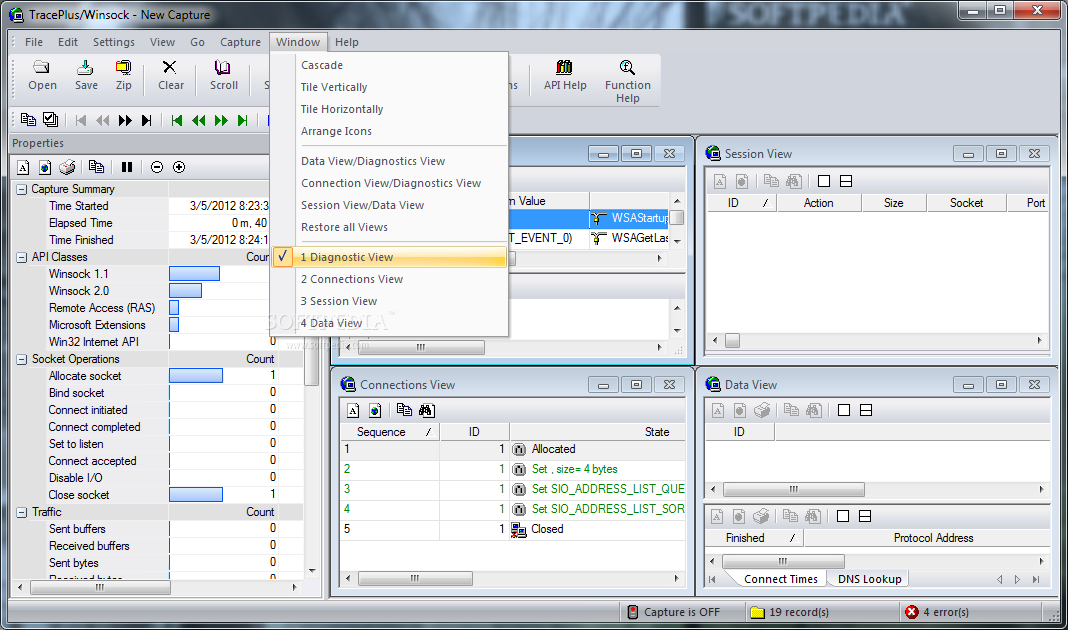This screenshot has width=1068, height=630.
Task: Sort by Action column in Session View
Action: [819, 203]
